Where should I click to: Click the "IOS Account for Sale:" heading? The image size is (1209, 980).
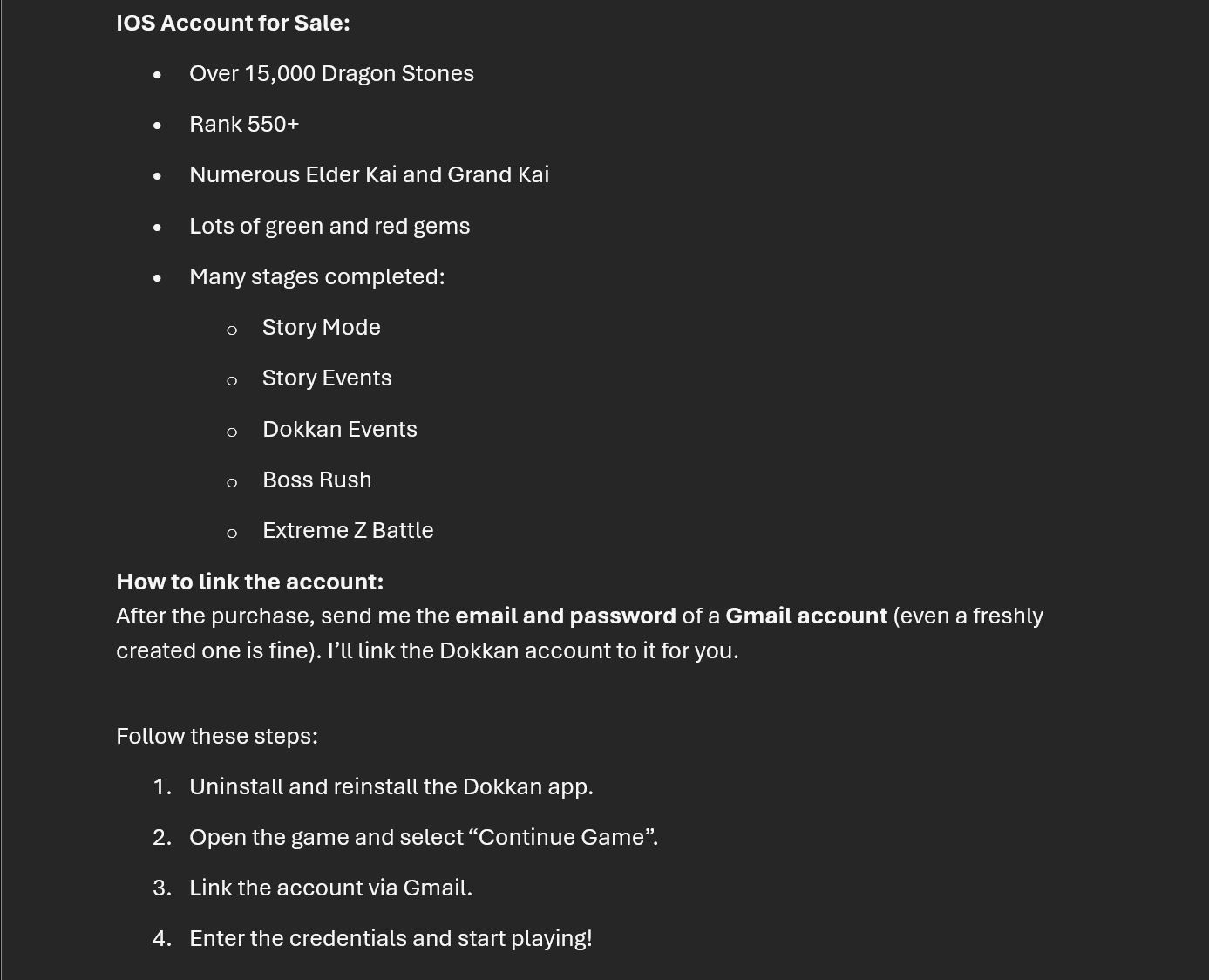(233, 24)
